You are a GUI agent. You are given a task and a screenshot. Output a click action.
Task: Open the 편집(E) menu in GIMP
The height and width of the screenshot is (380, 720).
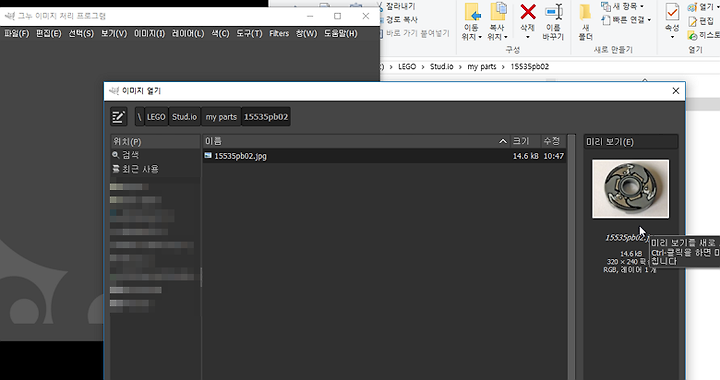[x=49, y=34]
